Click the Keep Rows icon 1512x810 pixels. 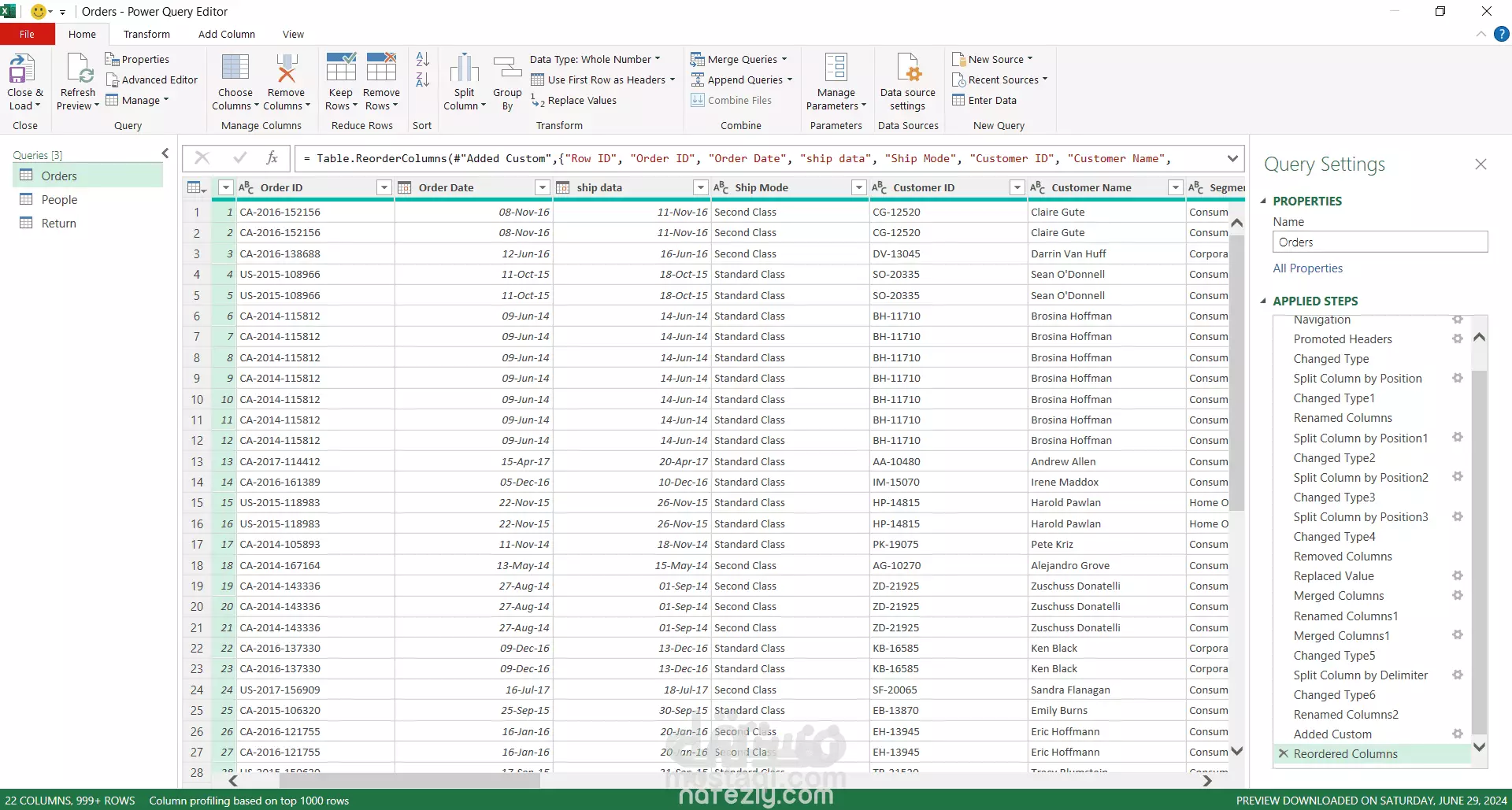click(341, 68)
